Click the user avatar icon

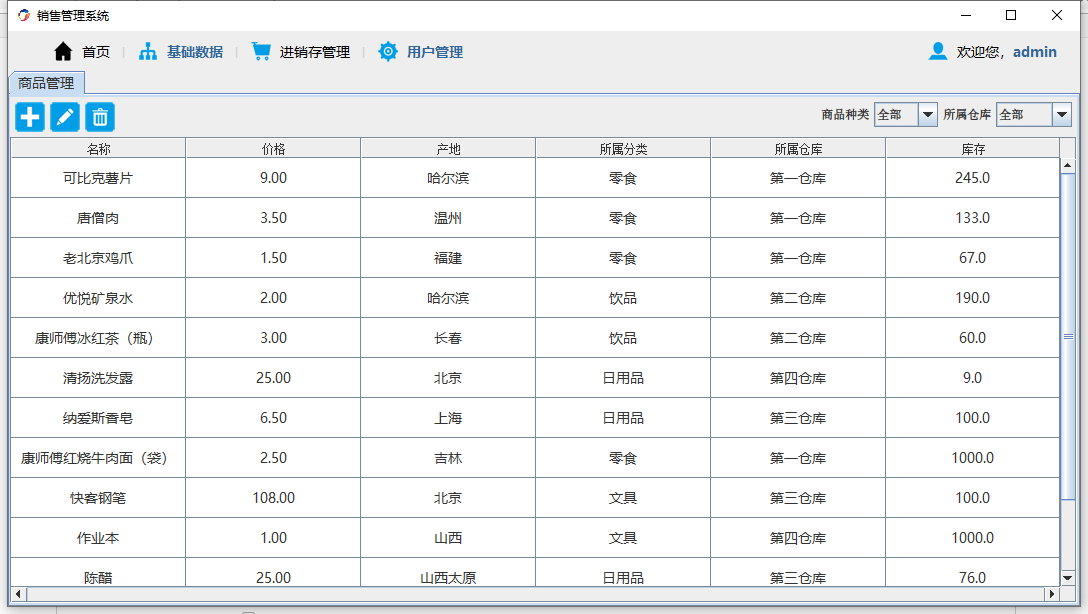tap(937, 51)
